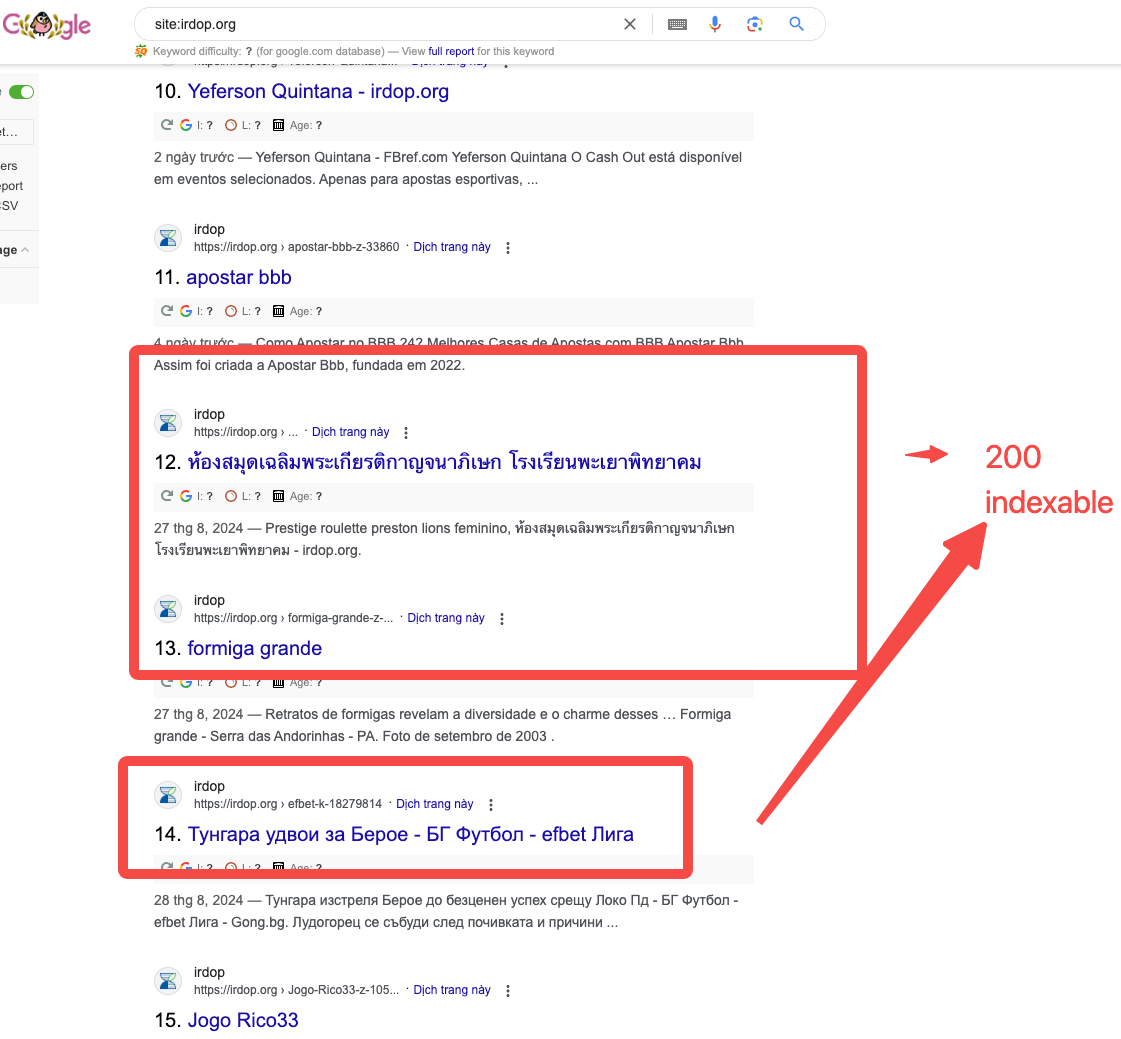
Task: Open result 10 Yeferson Quintana - irdop.org
Action: 318,92
